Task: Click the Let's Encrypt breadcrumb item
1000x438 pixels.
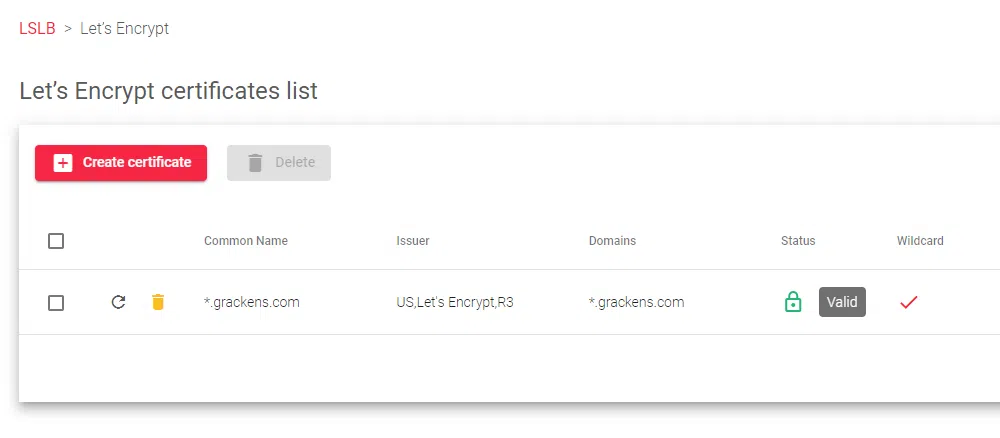Action: pyautogui.click(x=124, y=28)
